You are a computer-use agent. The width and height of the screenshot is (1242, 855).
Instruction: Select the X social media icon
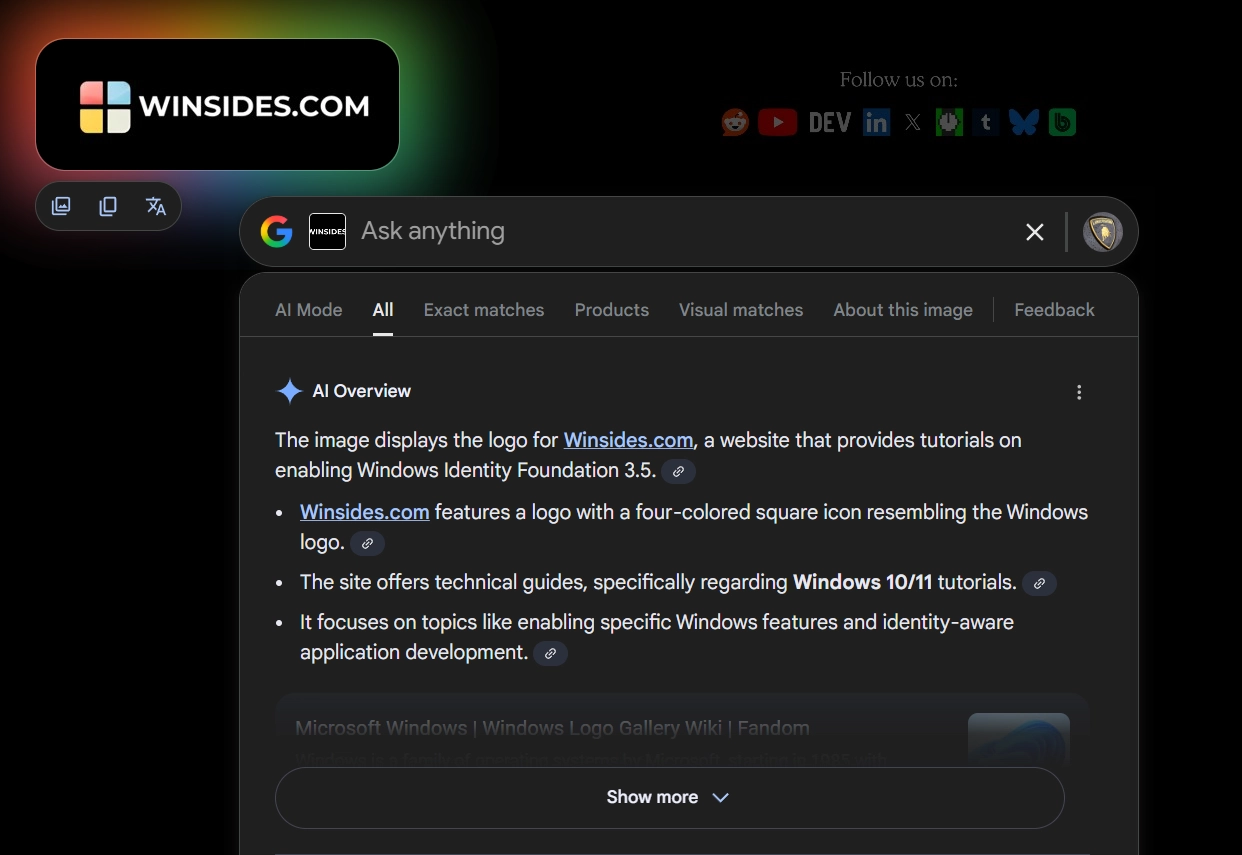(x=912, y=121)
